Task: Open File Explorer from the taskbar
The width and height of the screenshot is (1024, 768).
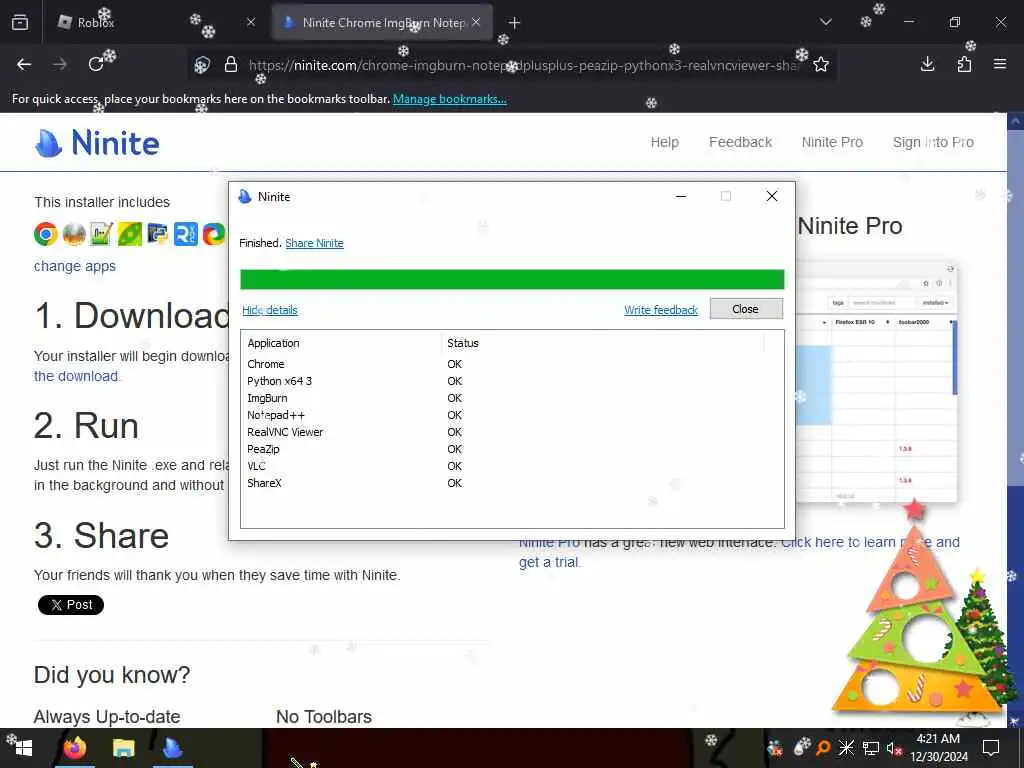Action: click(123, 748)
